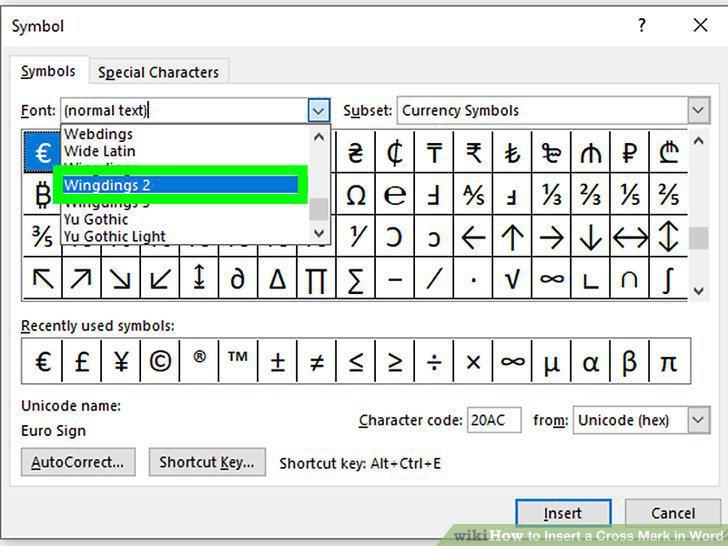The height and width of the screenshot is (546, 728).
Task: Select the one third ⅓ fraction
Action: [x=551, y=194]
